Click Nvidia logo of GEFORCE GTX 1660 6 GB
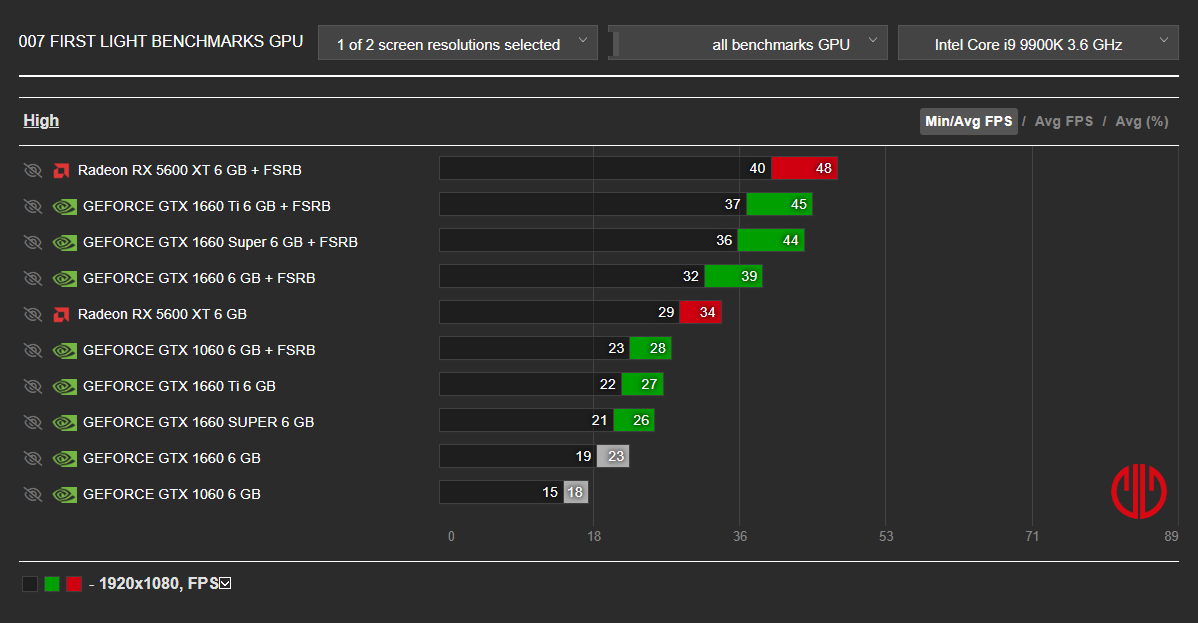This screenshot has height=623, width=1198. [64, 458]
